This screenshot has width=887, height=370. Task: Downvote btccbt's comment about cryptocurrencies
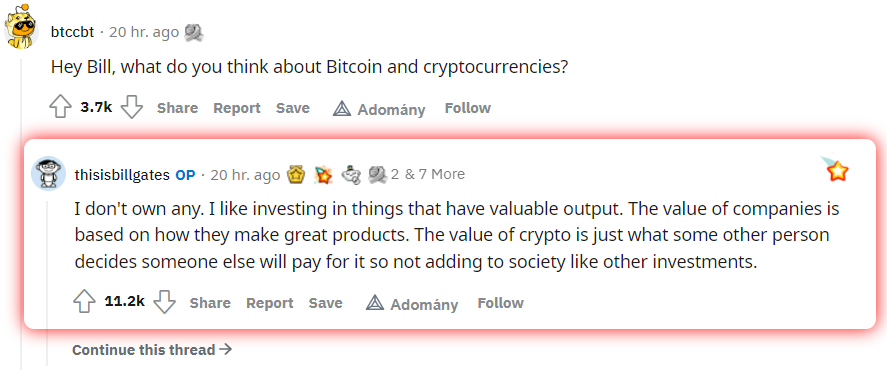132,107
